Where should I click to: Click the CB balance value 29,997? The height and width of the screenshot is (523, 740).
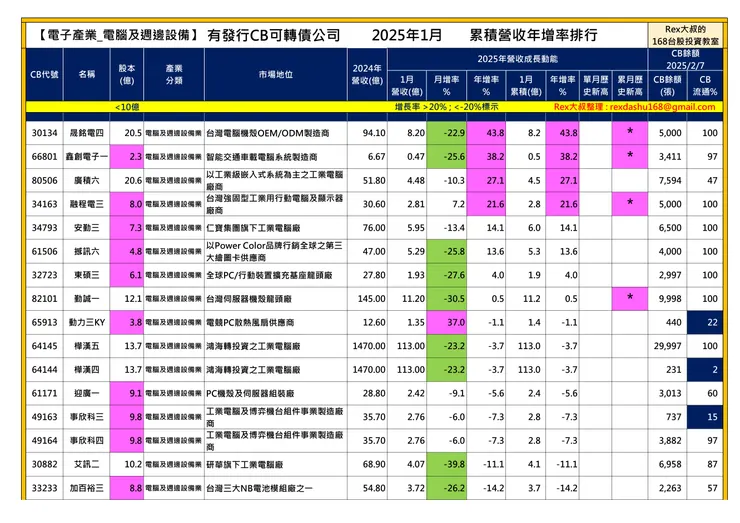click(x=667, y=346)
